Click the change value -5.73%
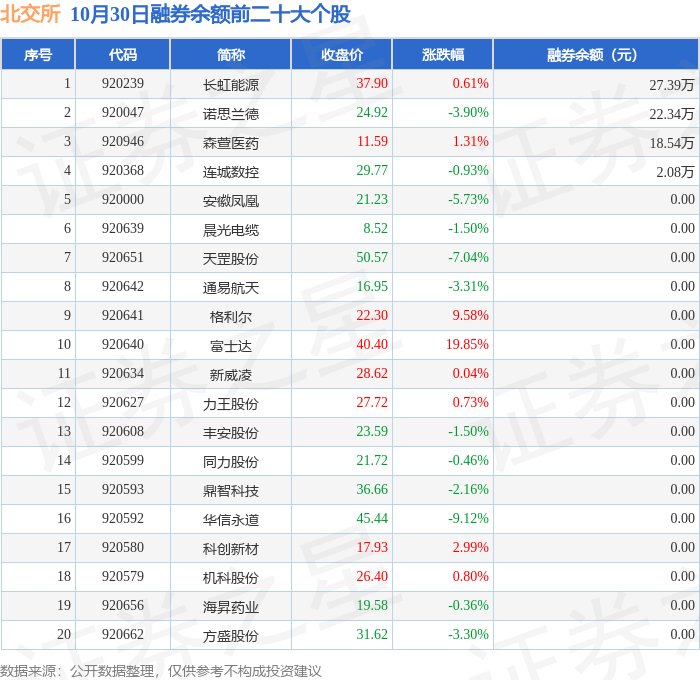The image size is (700, 680). click(468, 200)
